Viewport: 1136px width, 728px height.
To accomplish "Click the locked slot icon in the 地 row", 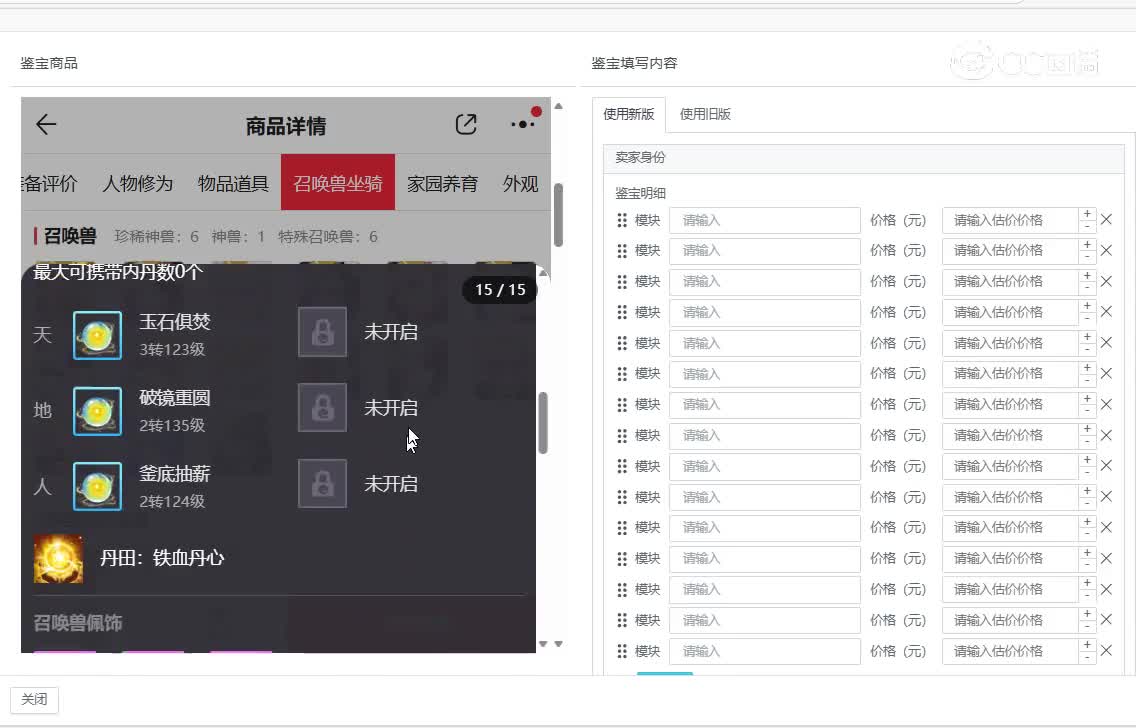I will pos(322,408).
